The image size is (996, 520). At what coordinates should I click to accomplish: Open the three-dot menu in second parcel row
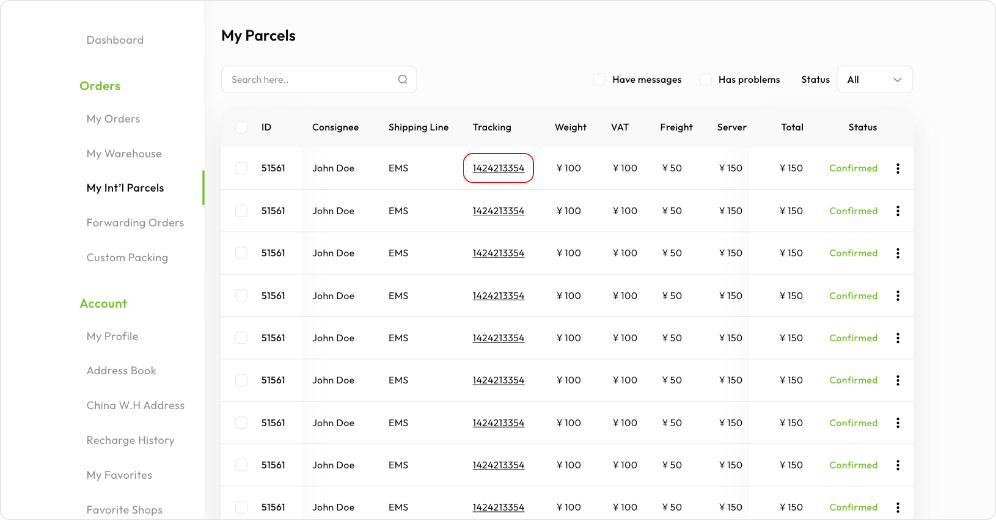pos(897,211)
